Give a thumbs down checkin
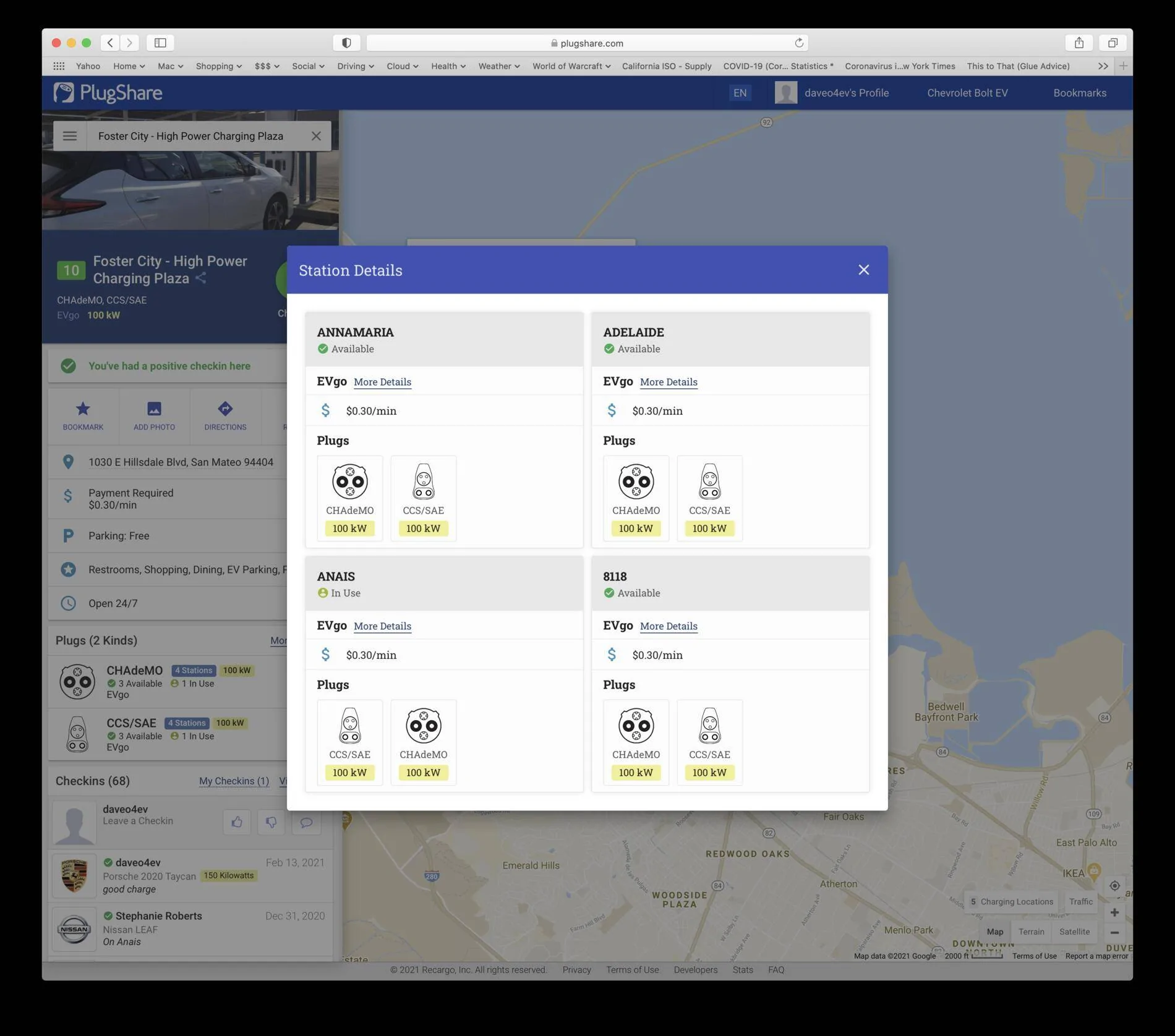Viewport: 1175px width, 1036px height. click(271, 822)
